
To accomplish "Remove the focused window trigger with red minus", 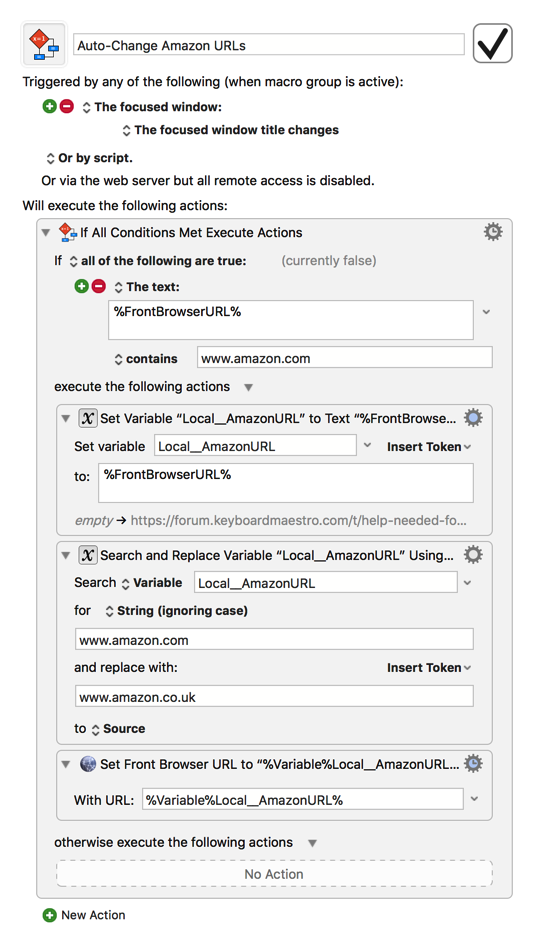I will [67, 107].
